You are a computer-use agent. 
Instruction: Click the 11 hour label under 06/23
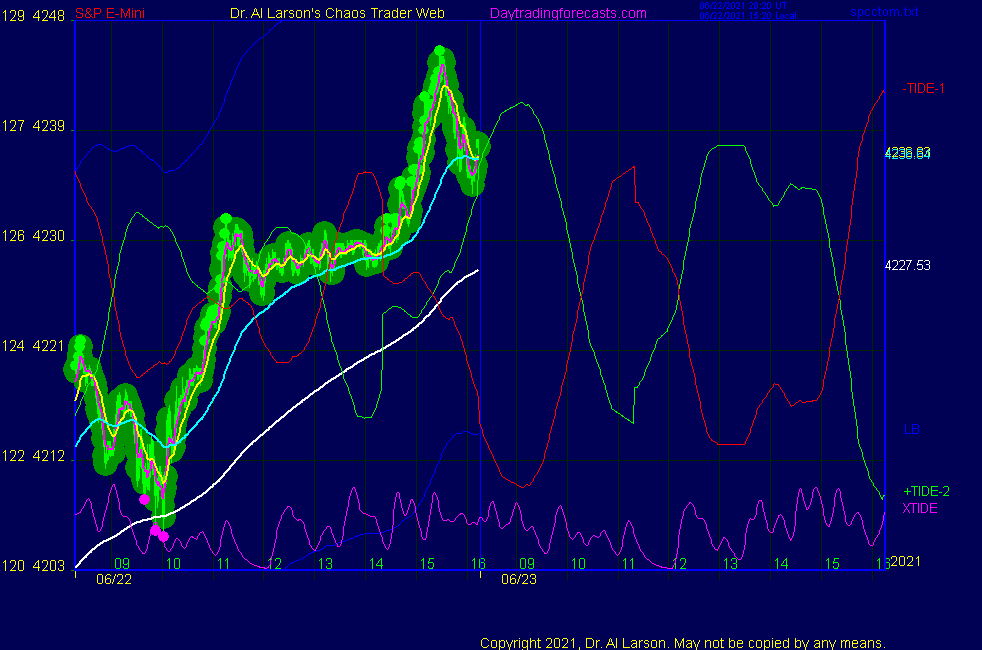coord(629,564)
